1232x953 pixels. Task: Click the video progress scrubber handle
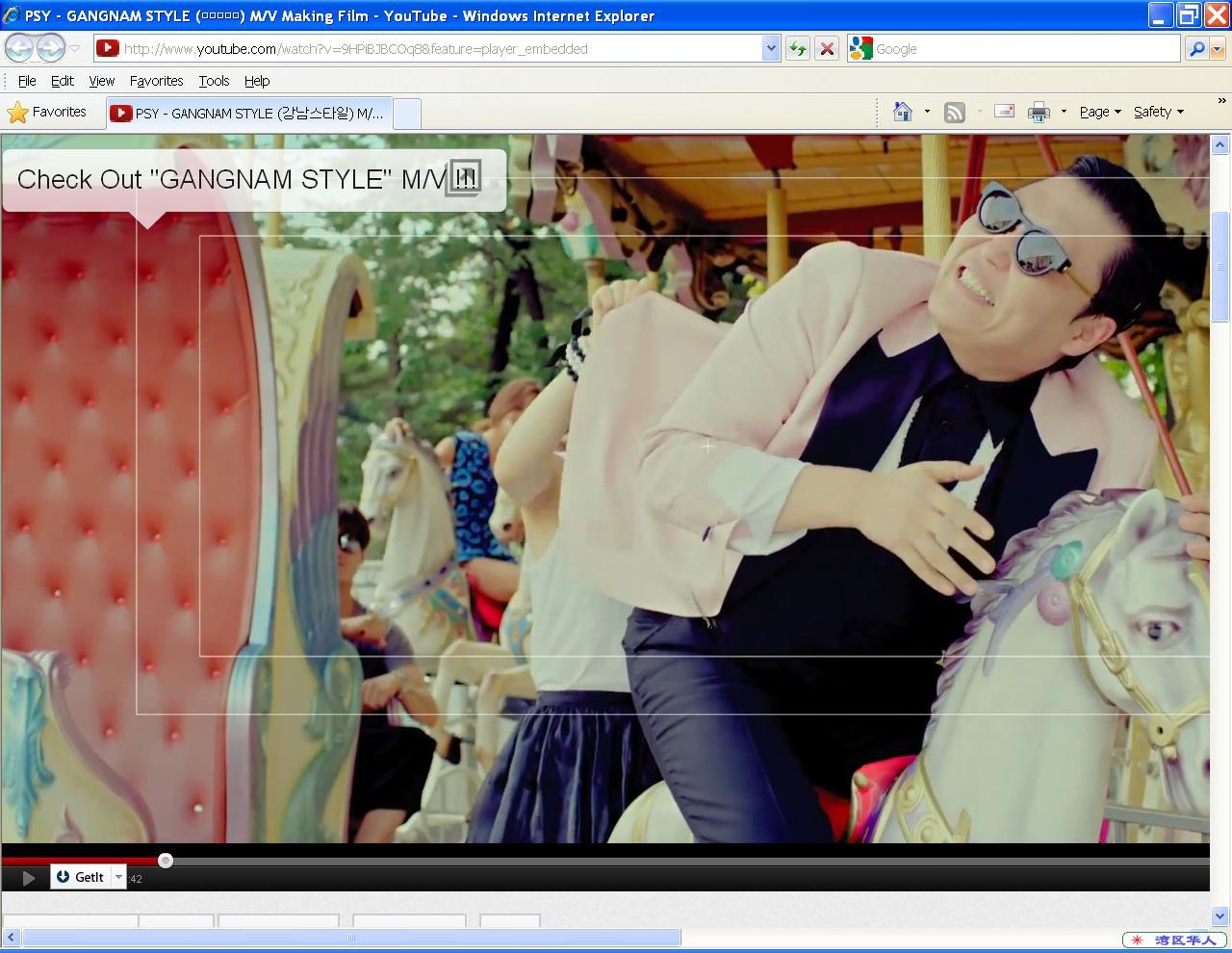166,861
